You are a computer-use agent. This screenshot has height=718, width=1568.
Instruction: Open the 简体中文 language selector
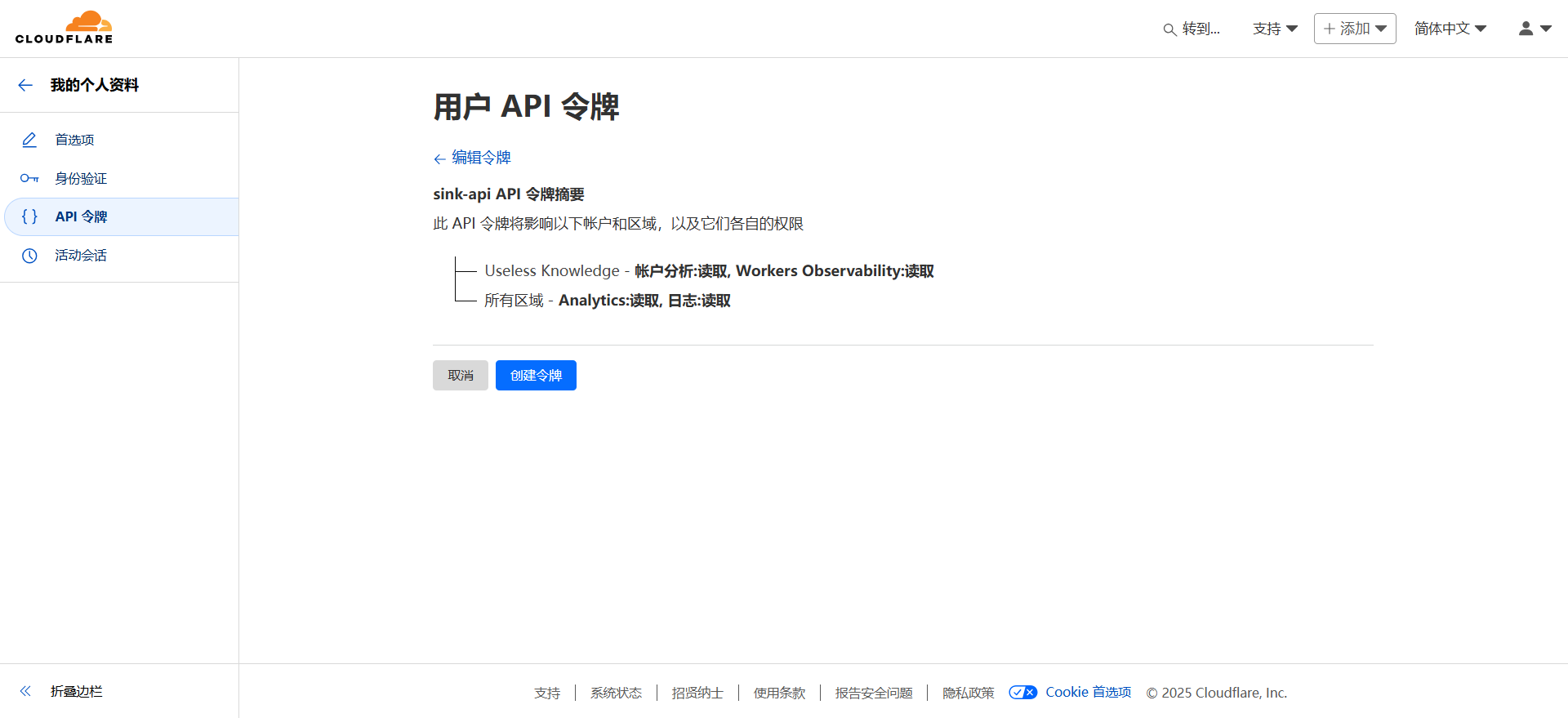tap(1450, 29)
